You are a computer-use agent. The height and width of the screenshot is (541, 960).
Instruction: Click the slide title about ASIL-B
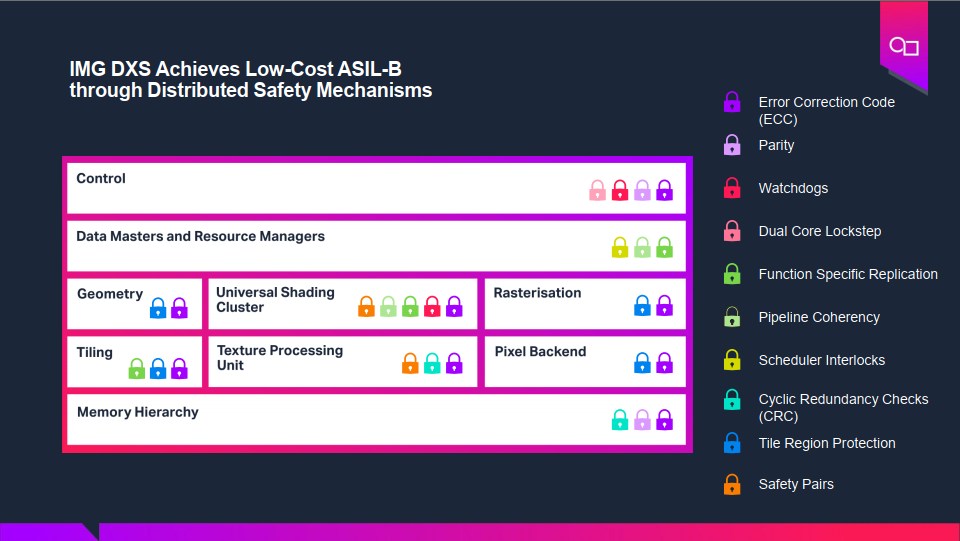250,80
